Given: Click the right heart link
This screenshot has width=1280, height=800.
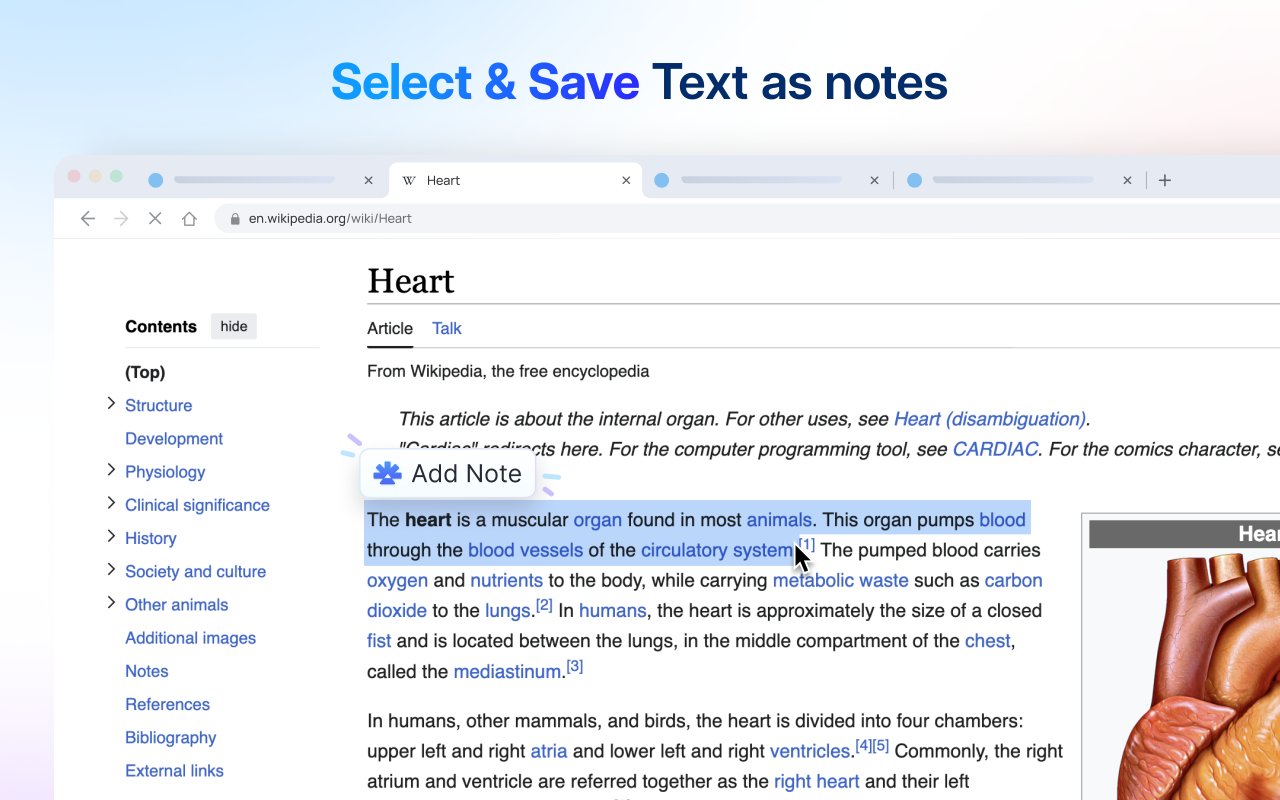Looking at the screenshot, I should click(x=816, y=781).
